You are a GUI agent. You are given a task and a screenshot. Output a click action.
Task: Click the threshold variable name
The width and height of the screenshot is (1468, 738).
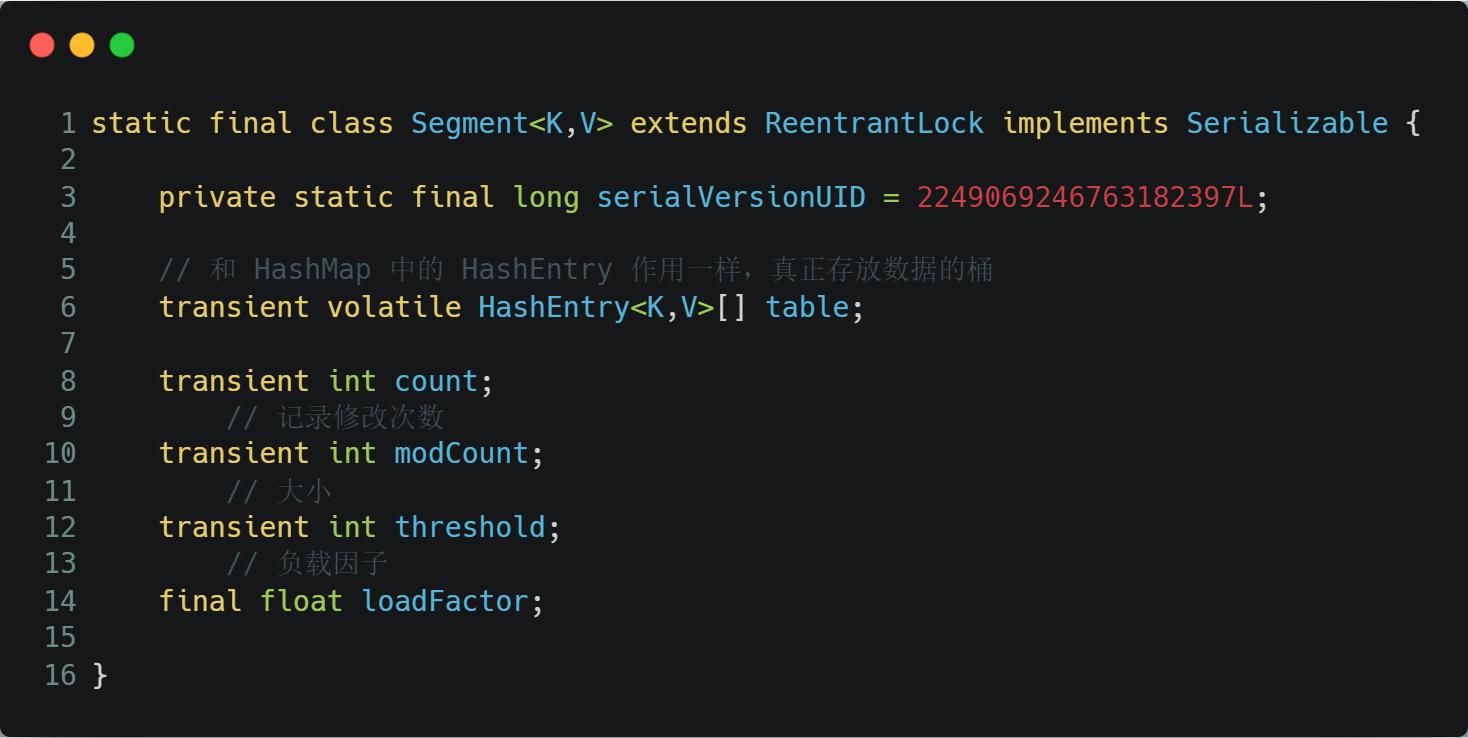pos(470,527)
